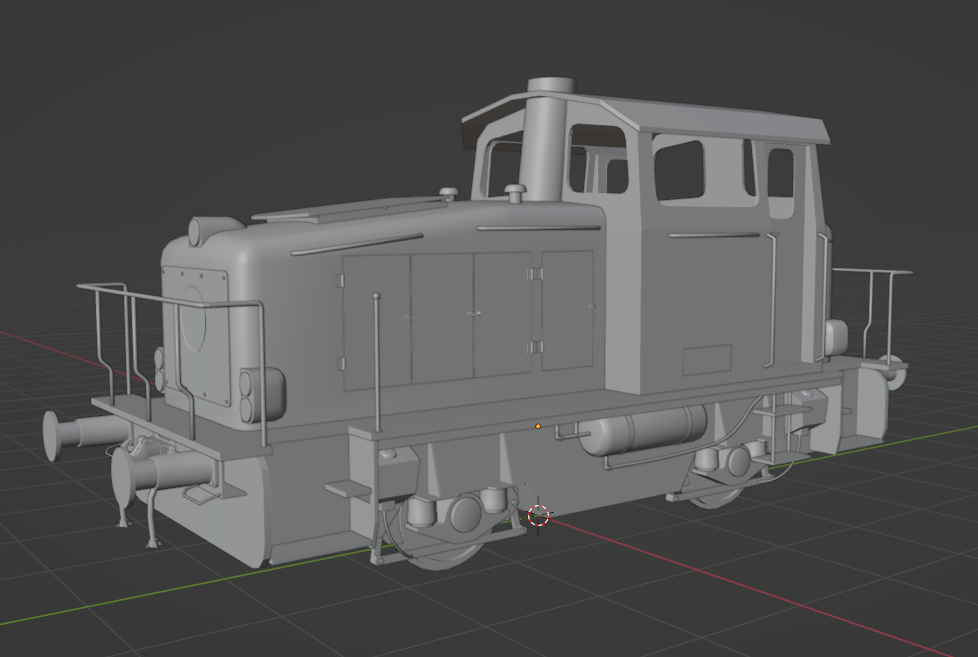
Task: Click the red-white 3D cursor
Action: 538,515
